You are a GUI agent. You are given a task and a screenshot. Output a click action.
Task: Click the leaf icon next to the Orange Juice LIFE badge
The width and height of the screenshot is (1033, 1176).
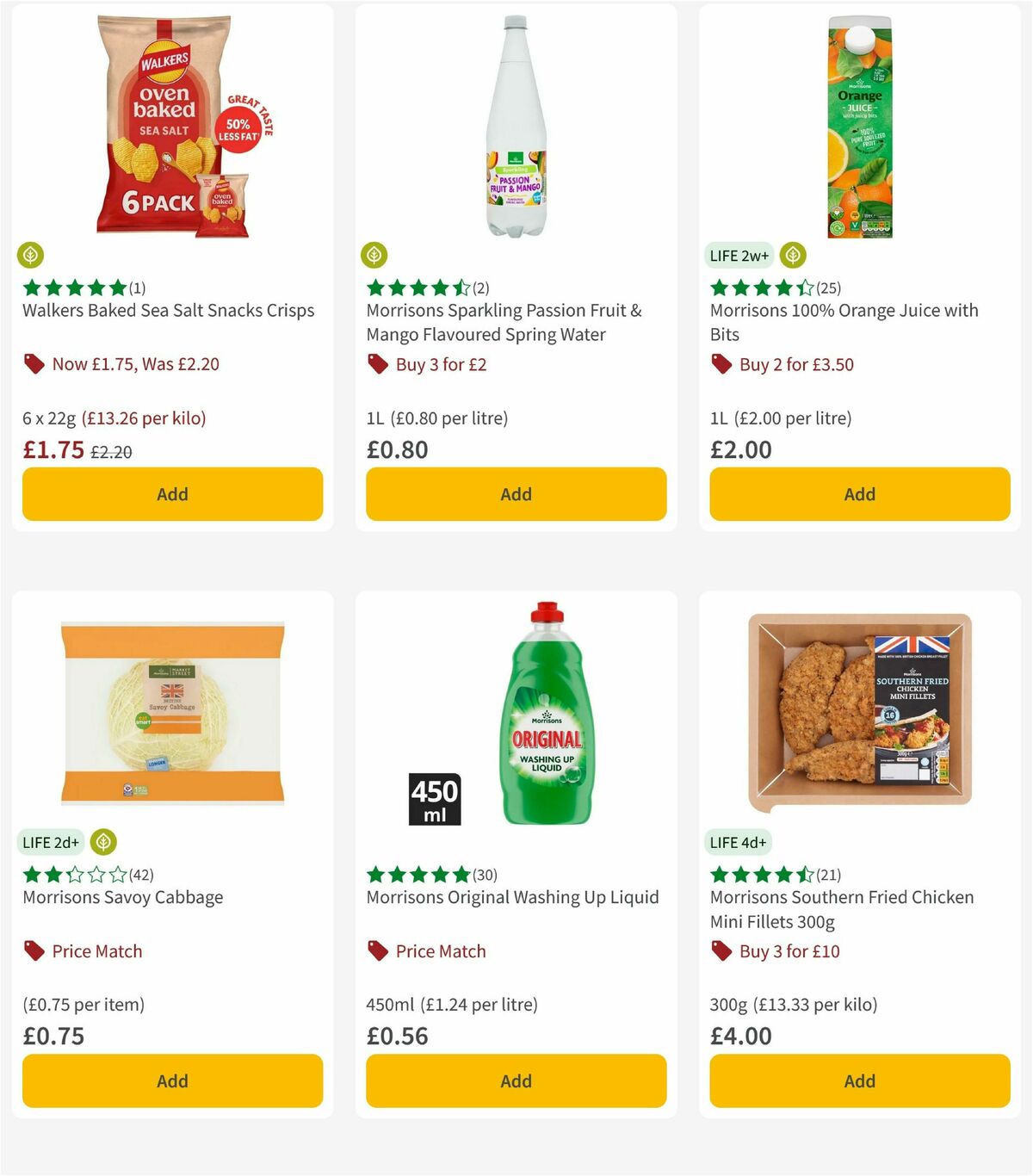coord(792,256)
